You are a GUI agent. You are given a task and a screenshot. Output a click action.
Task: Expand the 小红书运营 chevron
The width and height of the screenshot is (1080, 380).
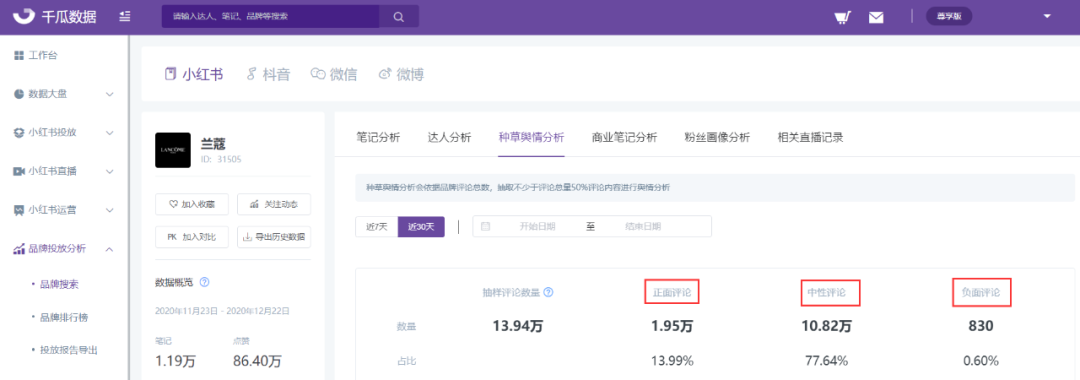tap(110, 210)
